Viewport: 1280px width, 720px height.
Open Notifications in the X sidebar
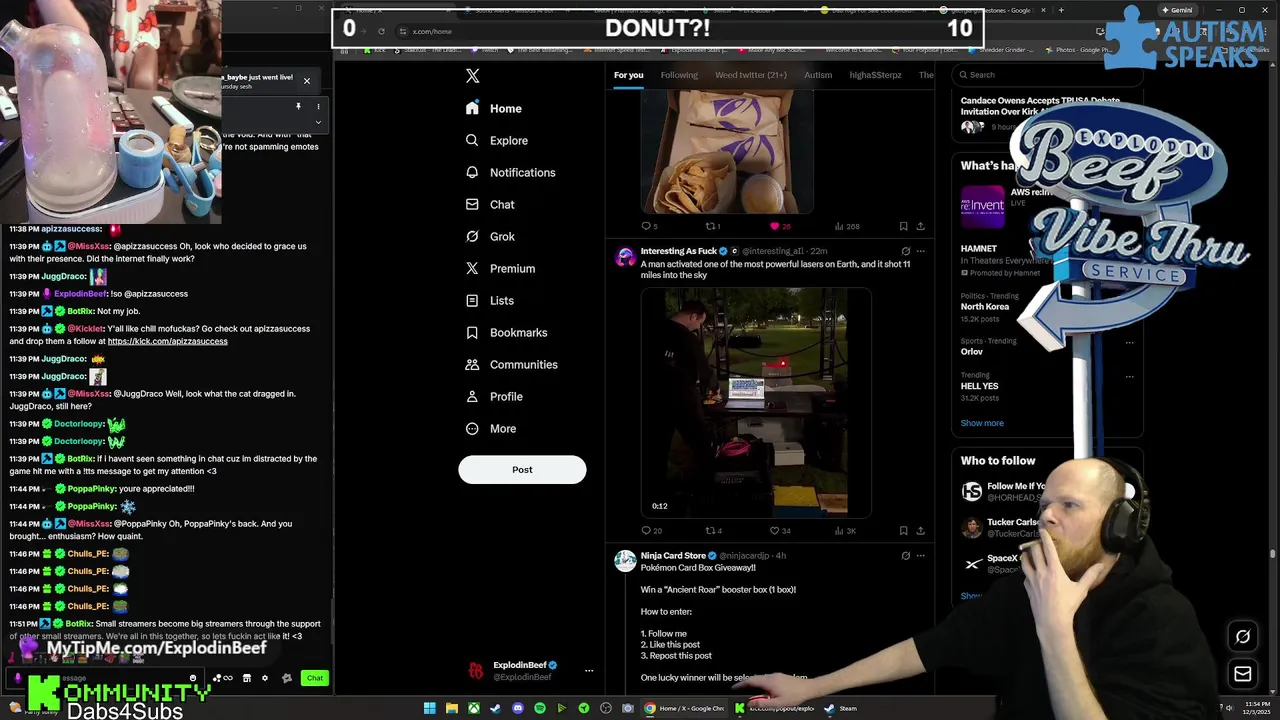coord(510,172)
